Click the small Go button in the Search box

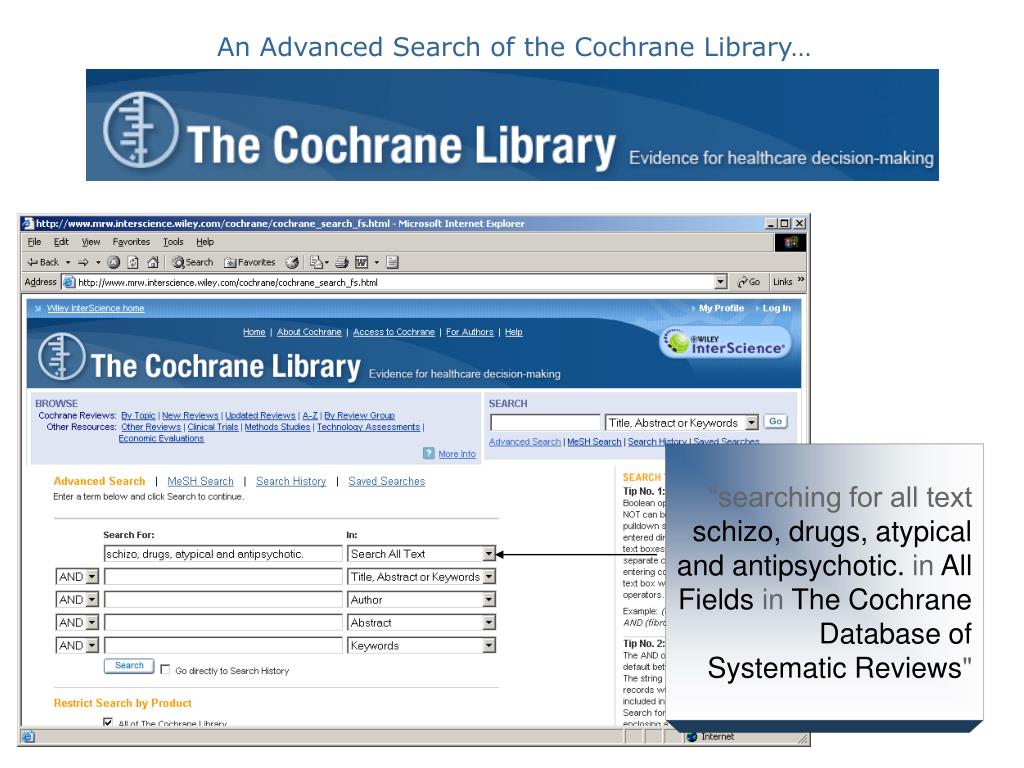(x=775, y=422)
